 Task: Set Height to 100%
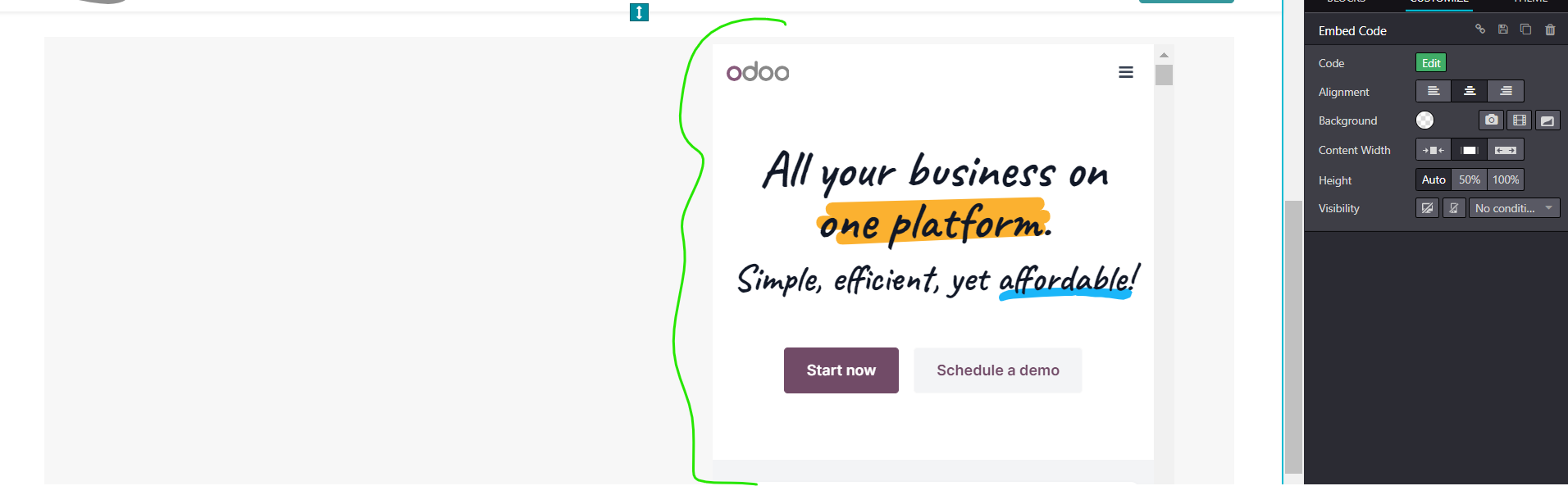point(1506,179)
